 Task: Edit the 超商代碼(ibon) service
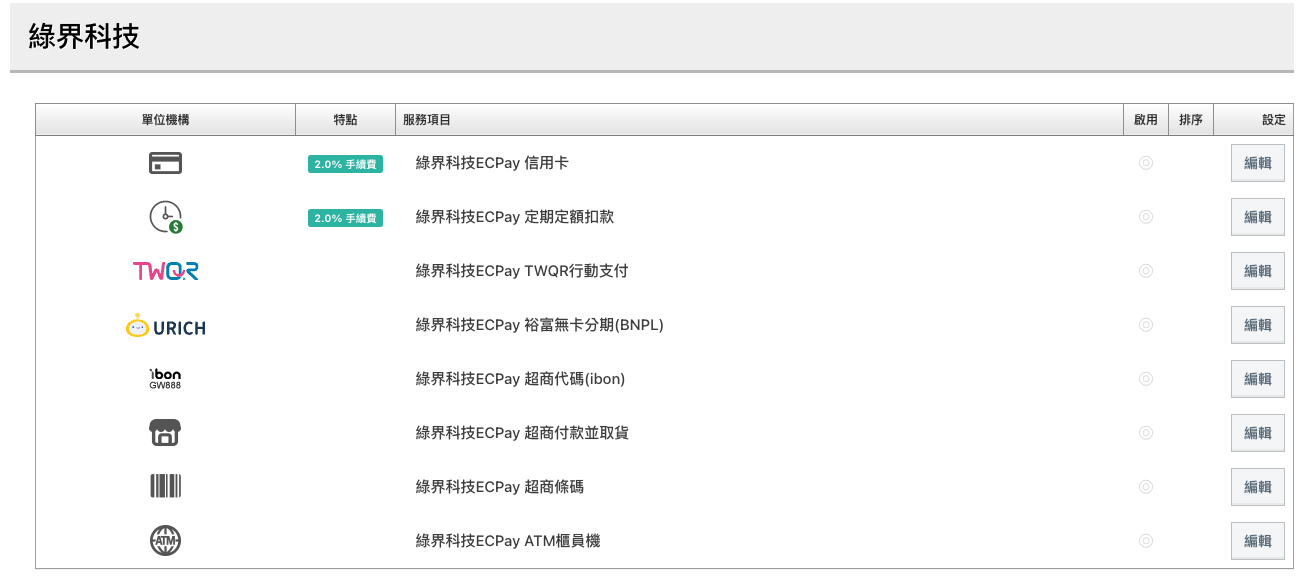1257,379
